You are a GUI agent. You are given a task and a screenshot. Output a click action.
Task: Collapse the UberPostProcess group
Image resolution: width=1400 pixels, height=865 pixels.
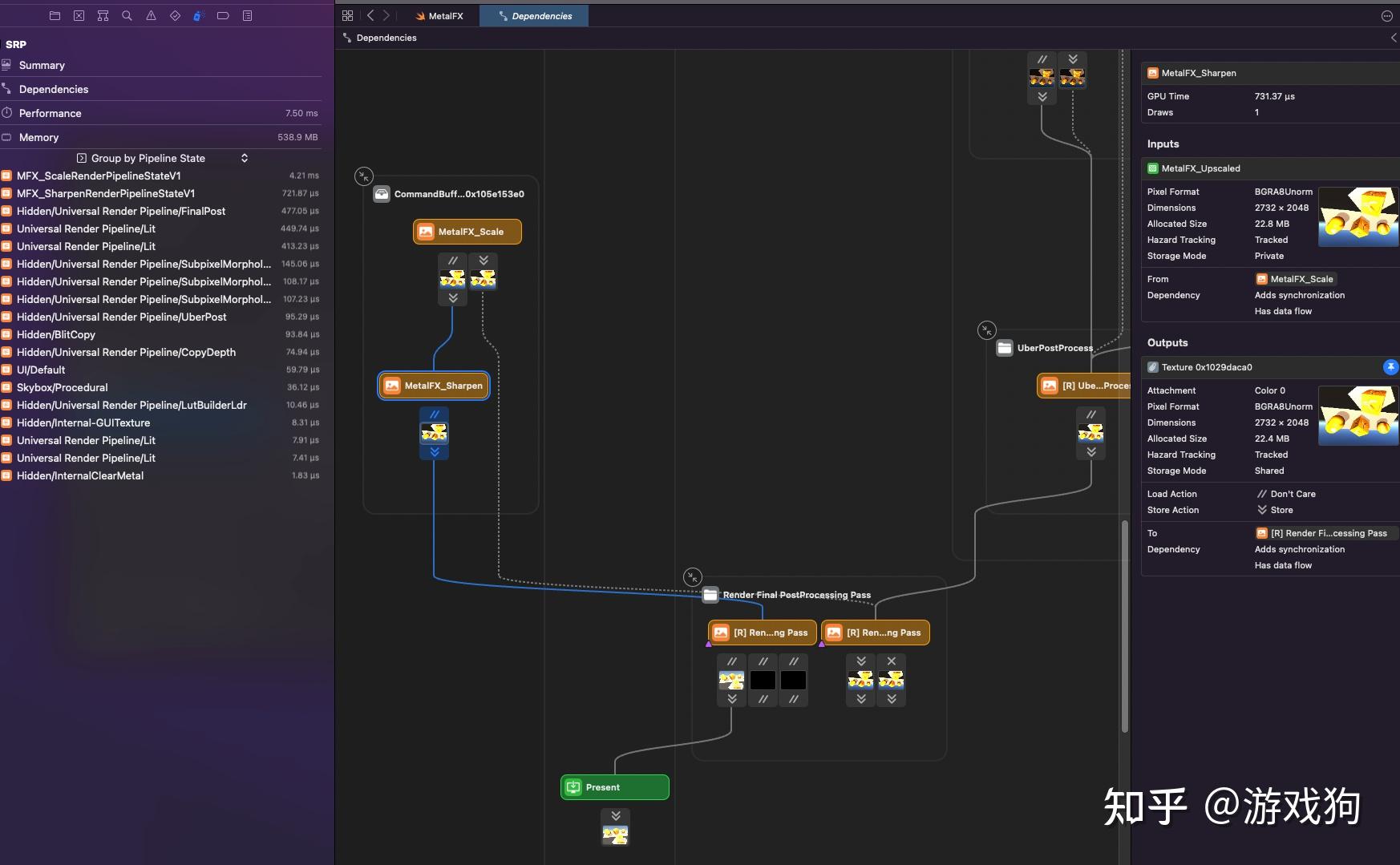tap(987, 329)
